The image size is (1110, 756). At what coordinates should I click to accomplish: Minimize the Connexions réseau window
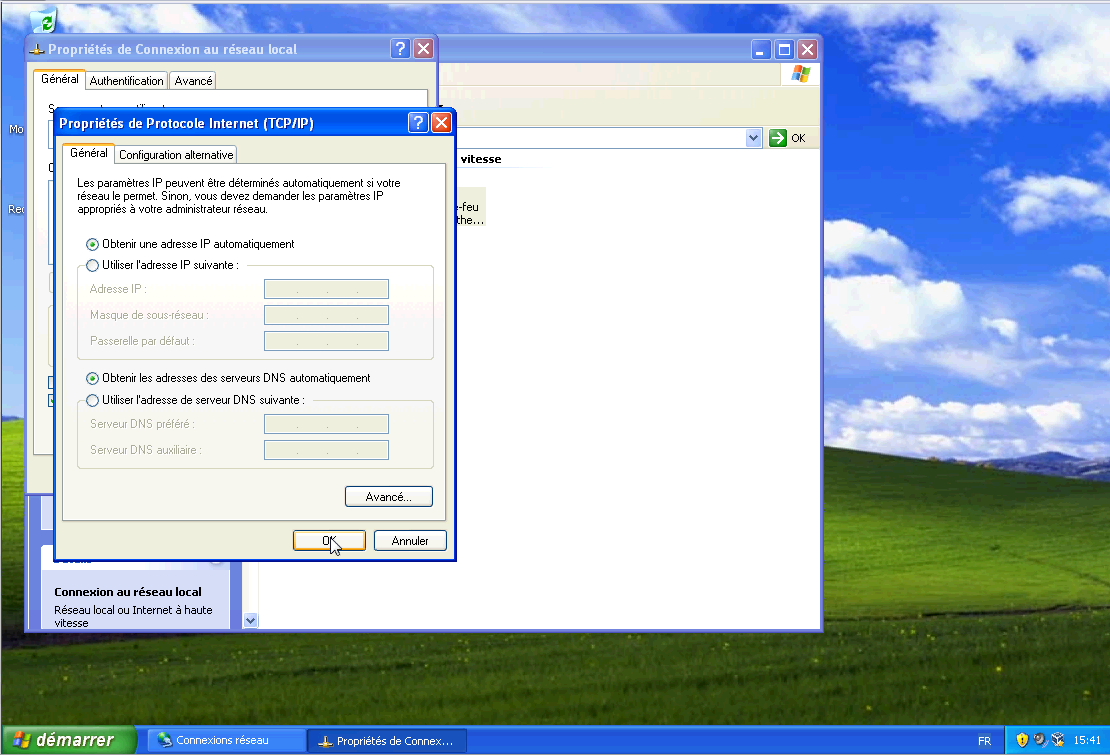(x=761, y=50)
